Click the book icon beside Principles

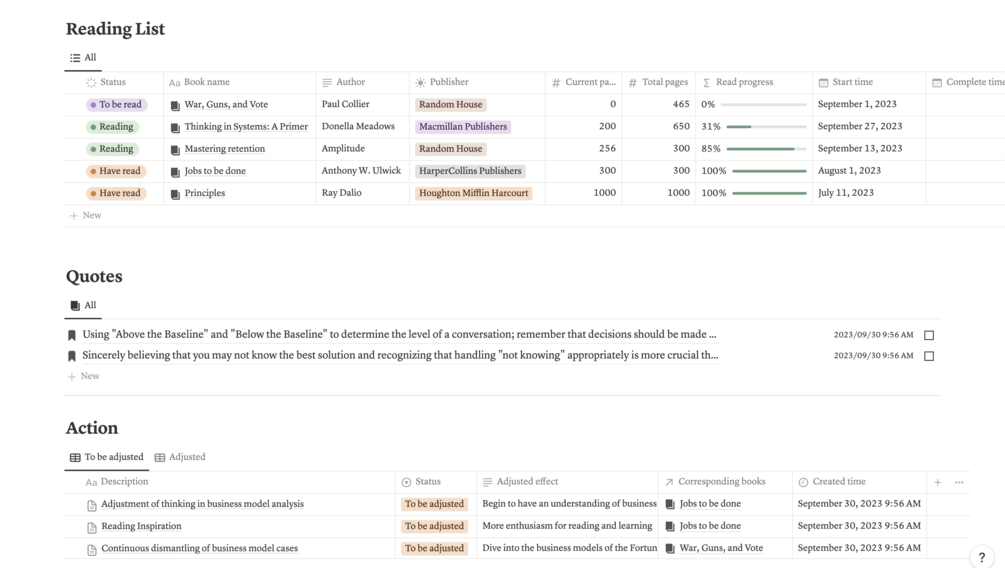coord(175,194)
